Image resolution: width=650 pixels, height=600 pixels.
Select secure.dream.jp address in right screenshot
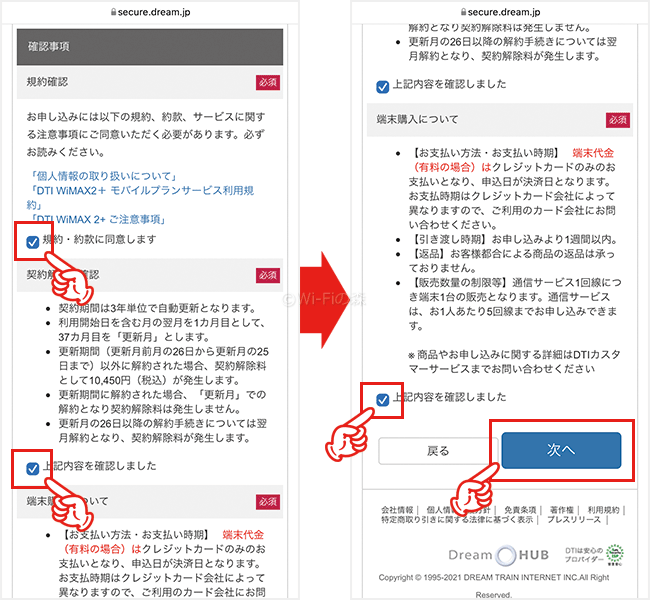tap(504, 12)
